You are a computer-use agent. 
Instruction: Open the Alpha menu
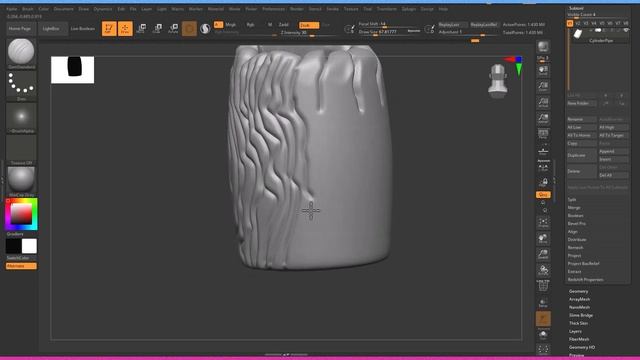click(12, 9)
